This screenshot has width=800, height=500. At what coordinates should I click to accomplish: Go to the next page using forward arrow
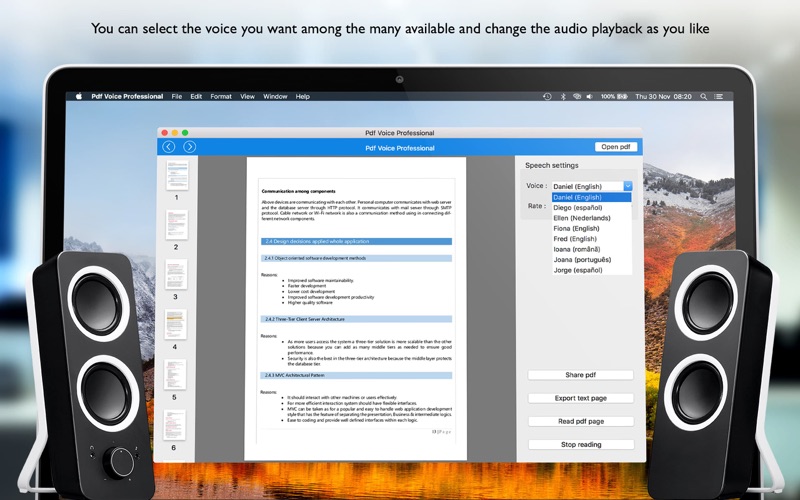(189, 147)
